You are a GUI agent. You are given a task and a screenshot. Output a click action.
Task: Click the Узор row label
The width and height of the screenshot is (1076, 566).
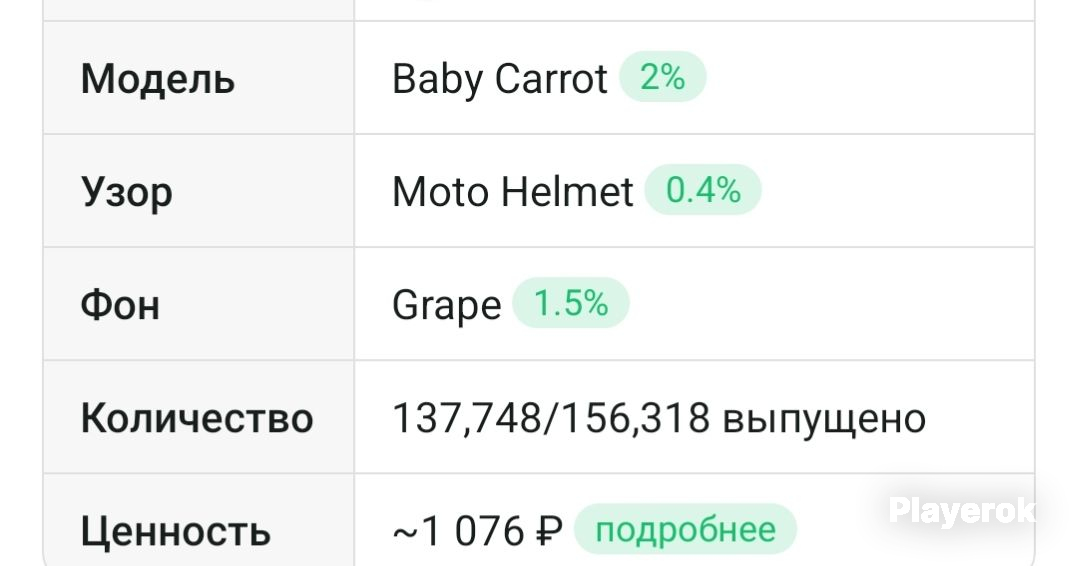(126, 193)
